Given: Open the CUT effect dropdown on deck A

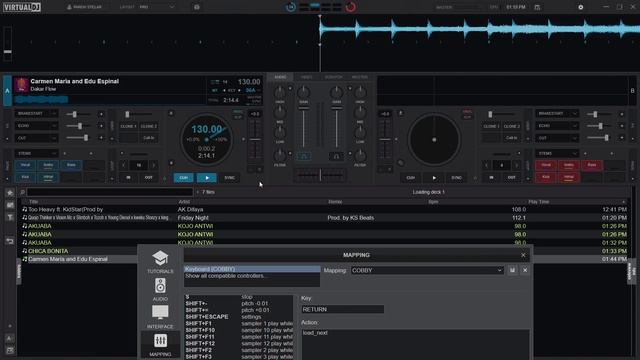Looking at the screenshot, I should pos(36,138).
